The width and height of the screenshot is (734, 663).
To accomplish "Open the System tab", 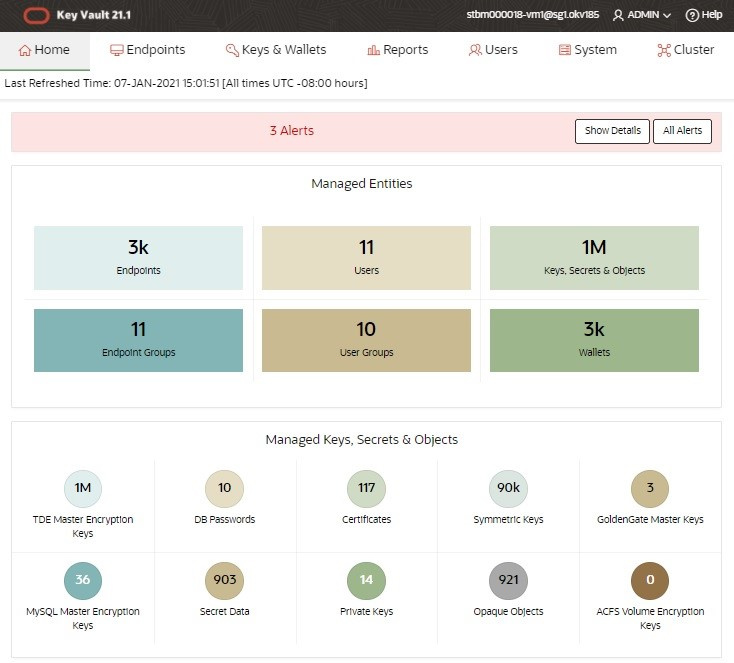I will pyautogui.click(x=588, y=50).
